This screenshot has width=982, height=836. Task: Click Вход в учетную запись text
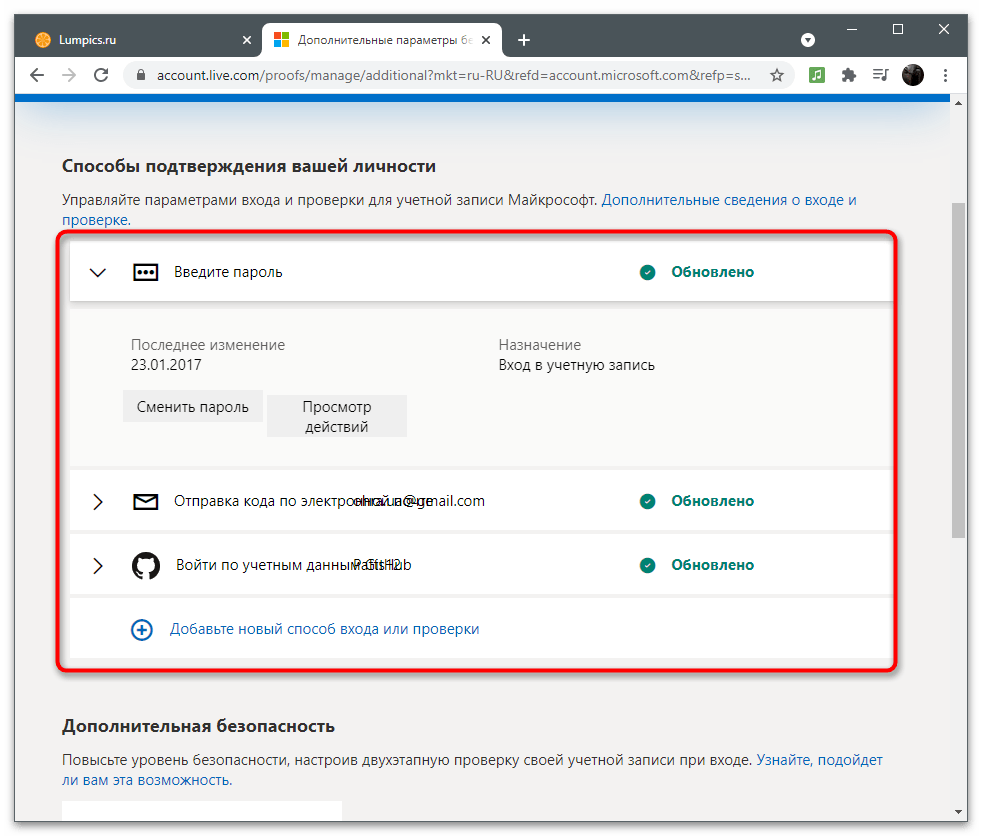click(x=576, y=364)
